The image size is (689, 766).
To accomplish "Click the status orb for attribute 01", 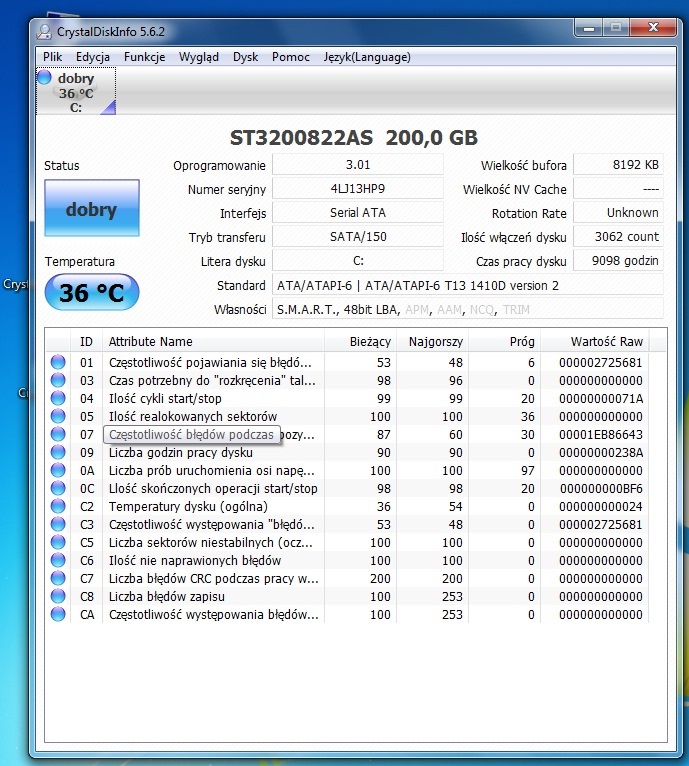I will click(x=58, y=362).
